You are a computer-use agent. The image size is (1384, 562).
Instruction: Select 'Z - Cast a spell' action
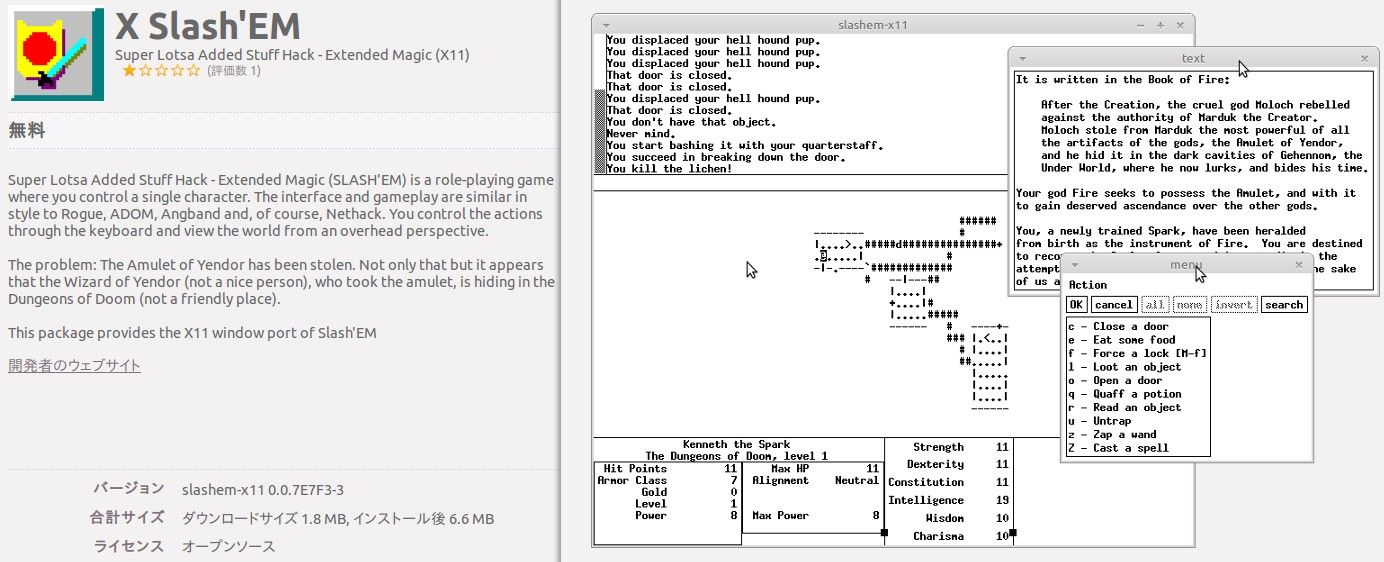pos(1138,448)
